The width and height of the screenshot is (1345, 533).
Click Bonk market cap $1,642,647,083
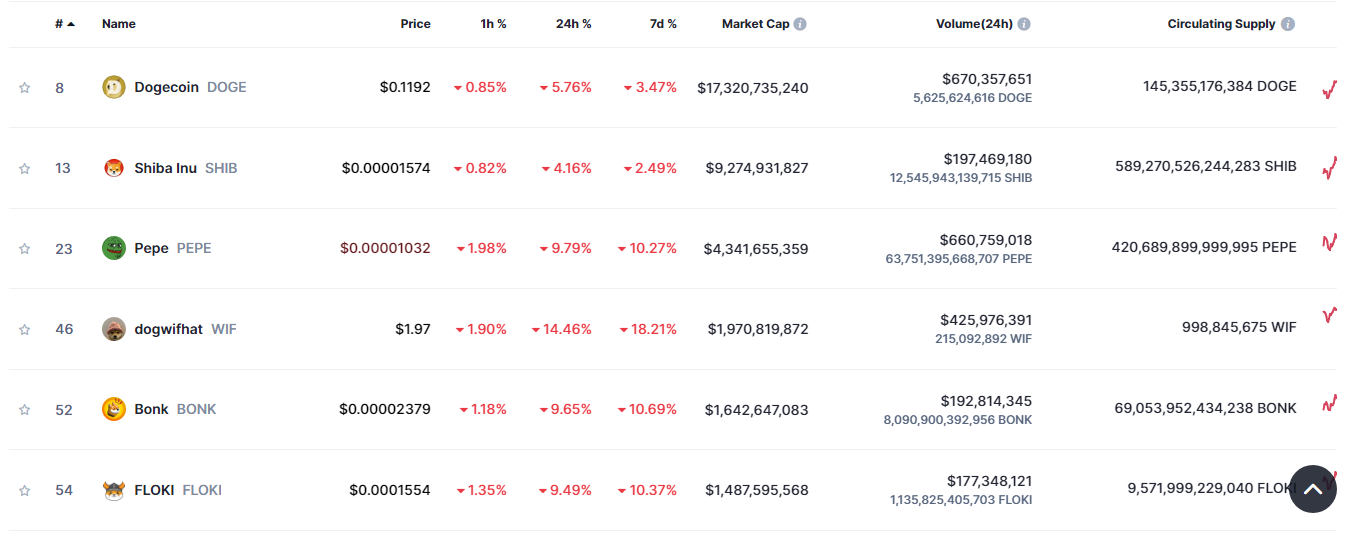click(757, 410)
